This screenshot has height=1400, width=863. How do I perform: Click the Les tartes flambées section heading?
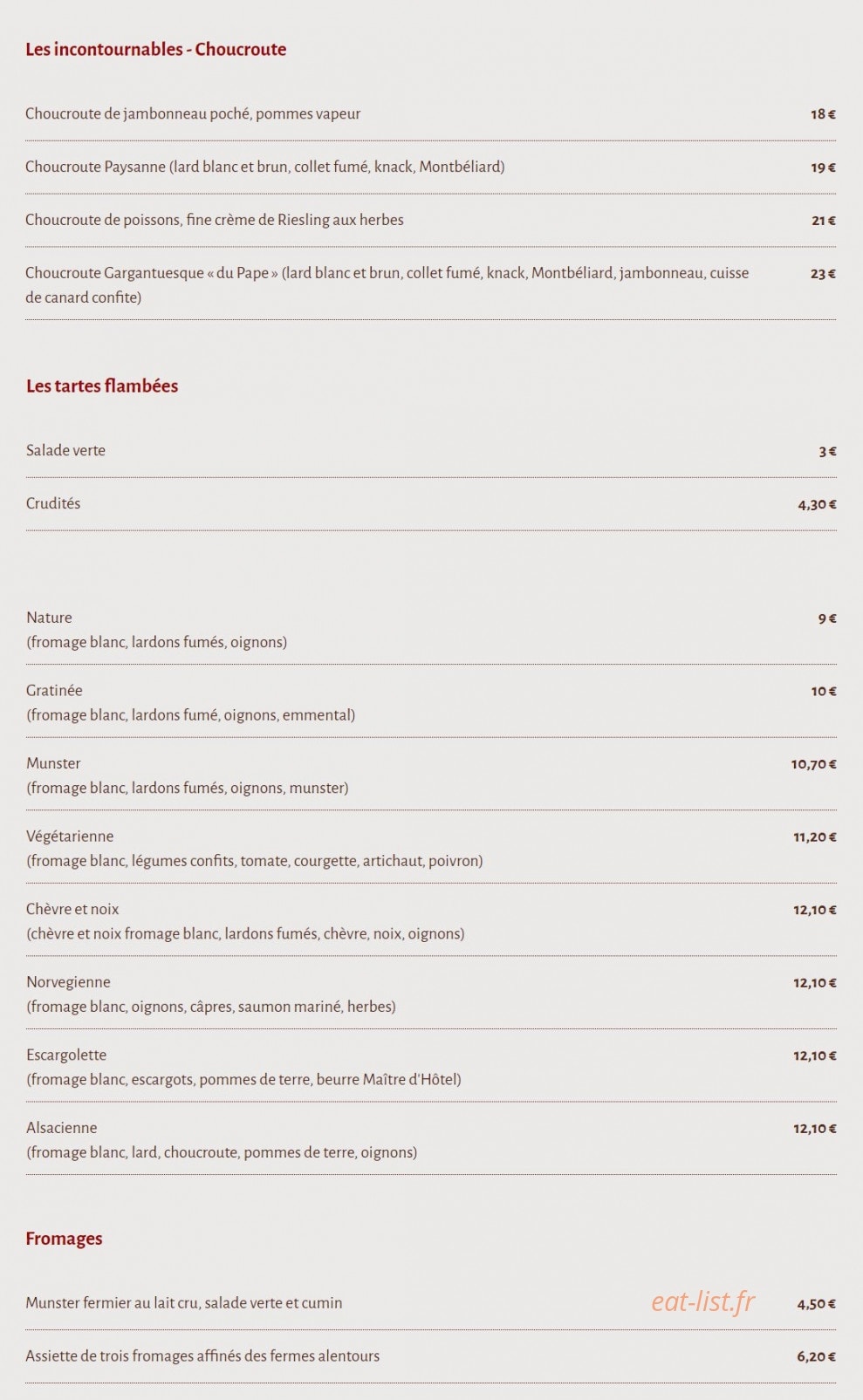click(x=102, y=386)
